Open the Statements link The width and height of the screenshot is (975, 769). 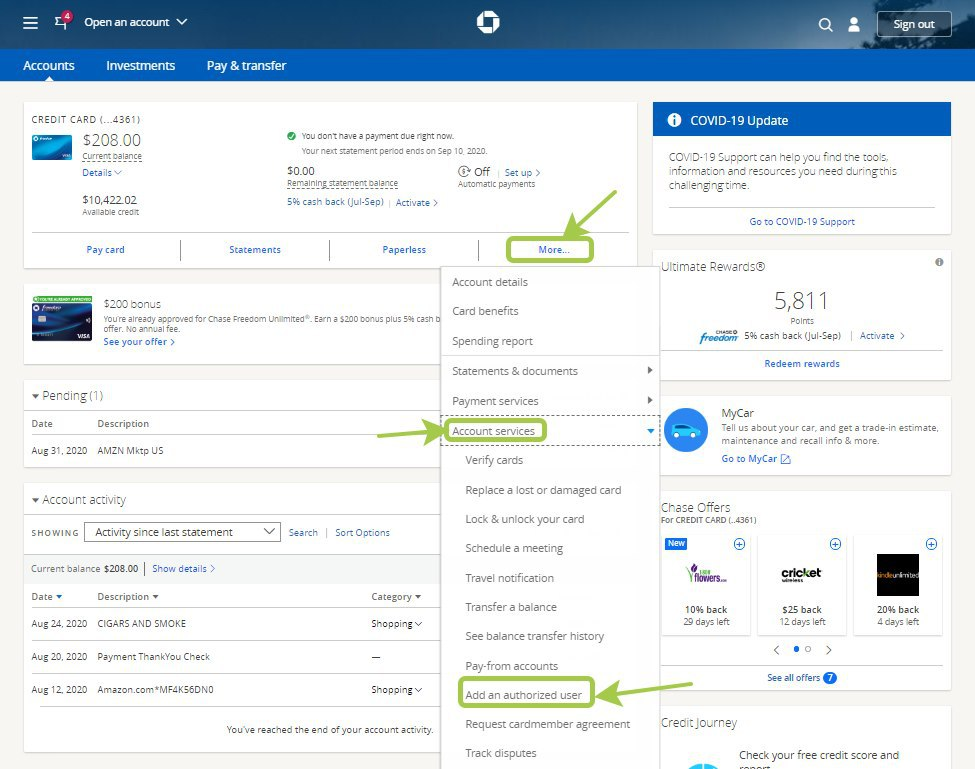pos(255,250)
